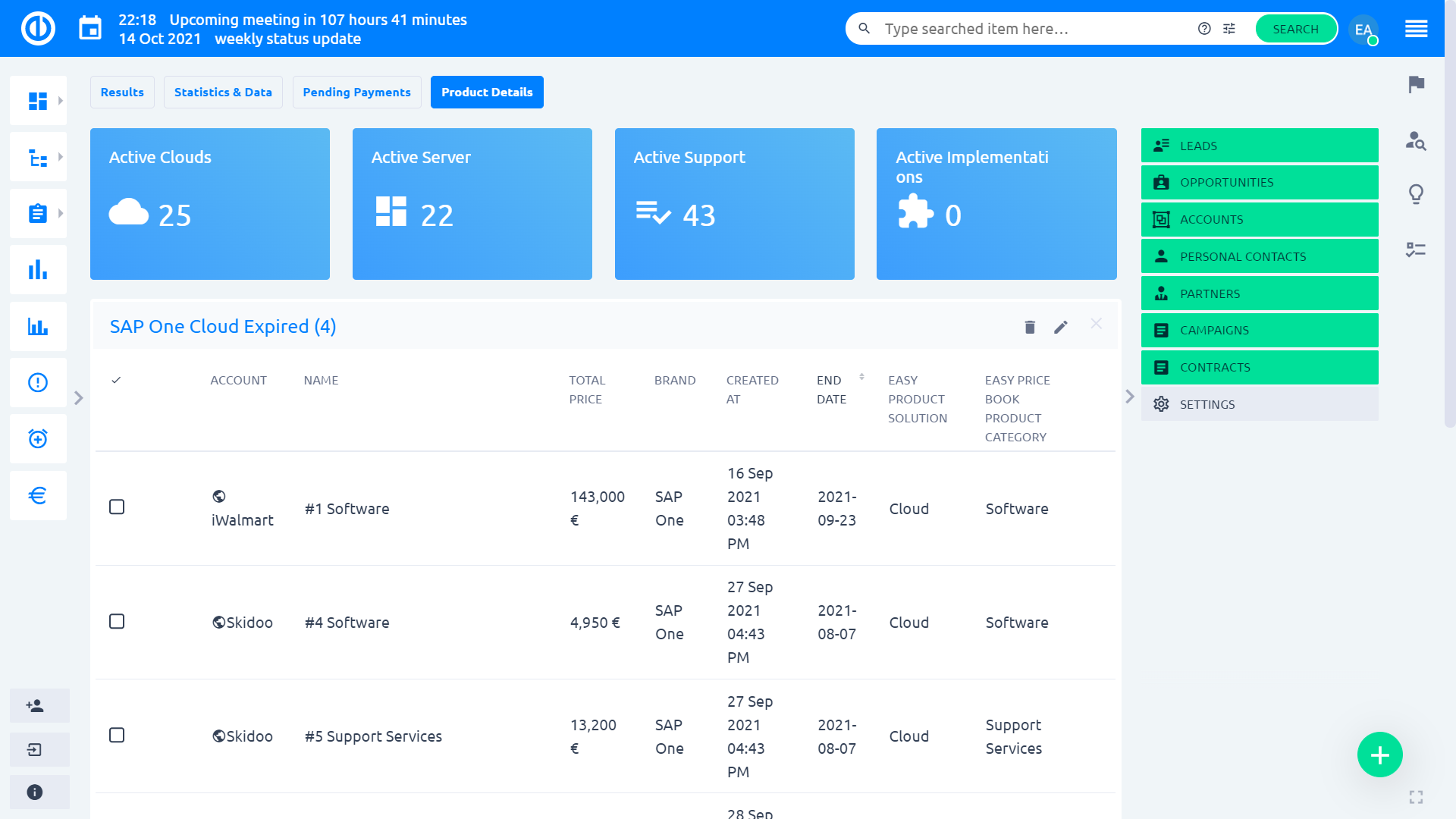Image resolution: width=1456 pixels, height=819 pixels.
Task: Open ACCOUNTS in the right menu
Action: pyautogui.click(x=1260, y=219)
